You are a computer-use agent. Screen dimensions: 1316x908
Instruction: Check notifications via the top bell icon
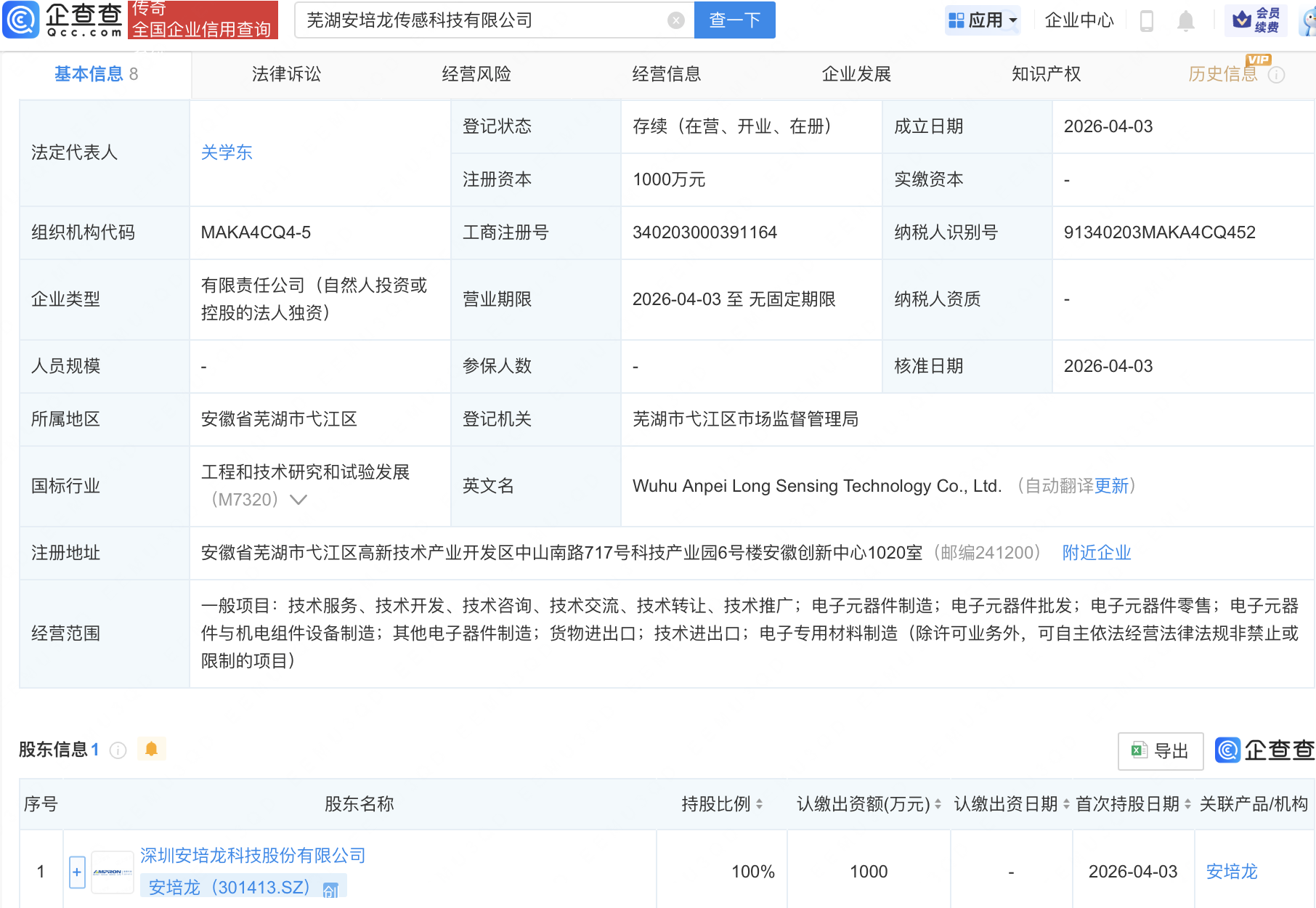point(1185,20)
